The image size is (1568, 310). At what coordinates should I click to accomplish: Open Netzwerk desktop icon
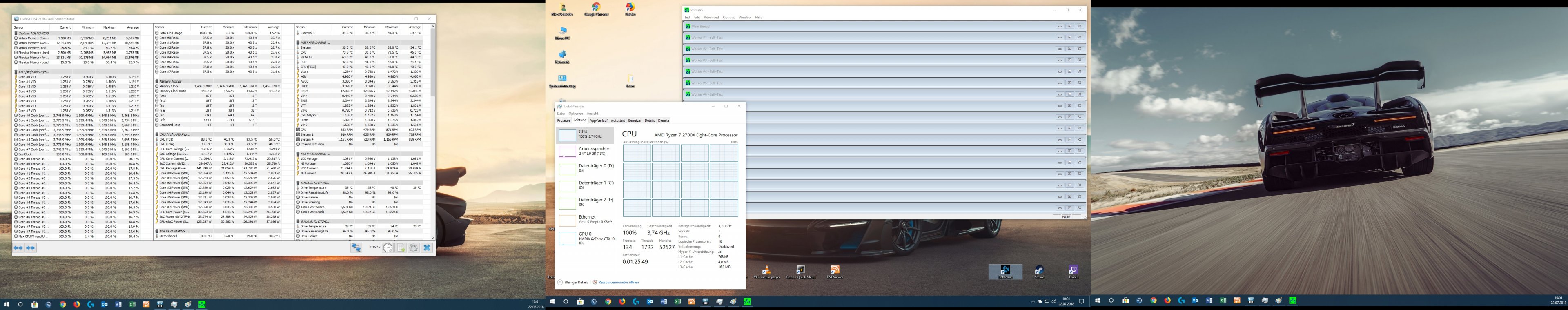point(562,57)
